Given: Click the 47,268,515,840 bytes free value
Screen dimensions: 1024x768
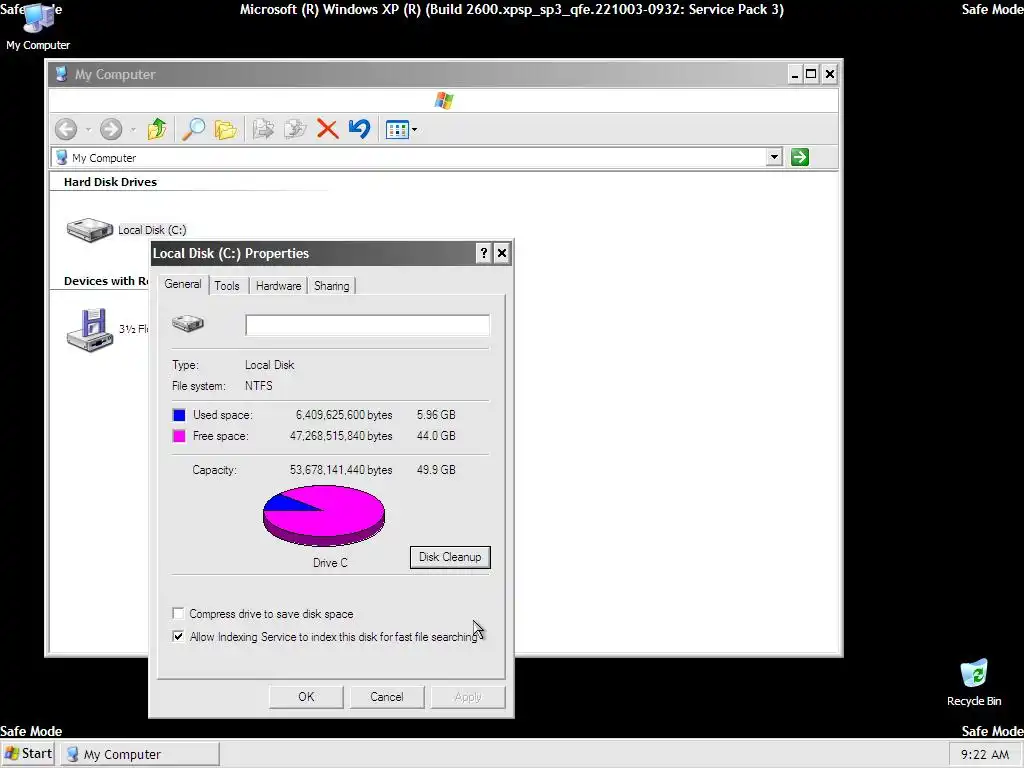Looking at the screenshot, I should (341, 436).
